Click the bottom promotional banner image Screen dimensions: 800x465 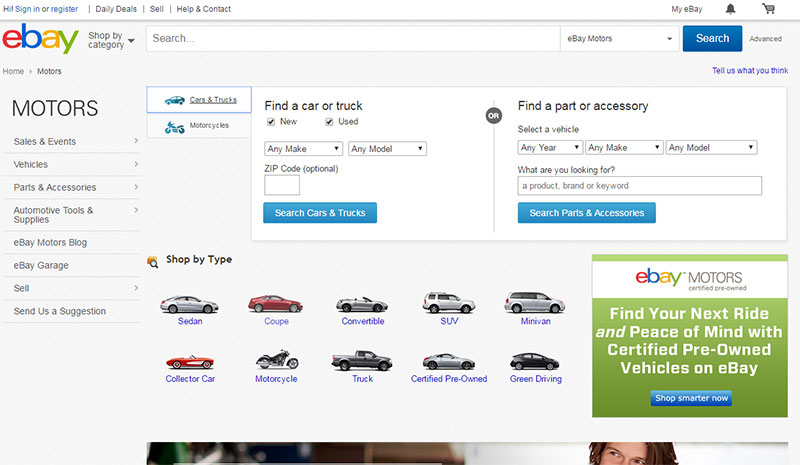[467, 453]
